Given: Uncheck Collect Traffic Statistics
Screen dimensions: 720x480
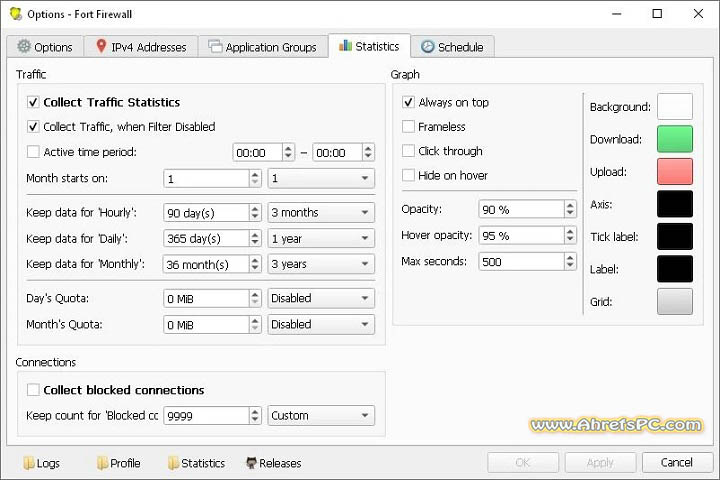Looking at the screenshot, I should click(33, 102).
